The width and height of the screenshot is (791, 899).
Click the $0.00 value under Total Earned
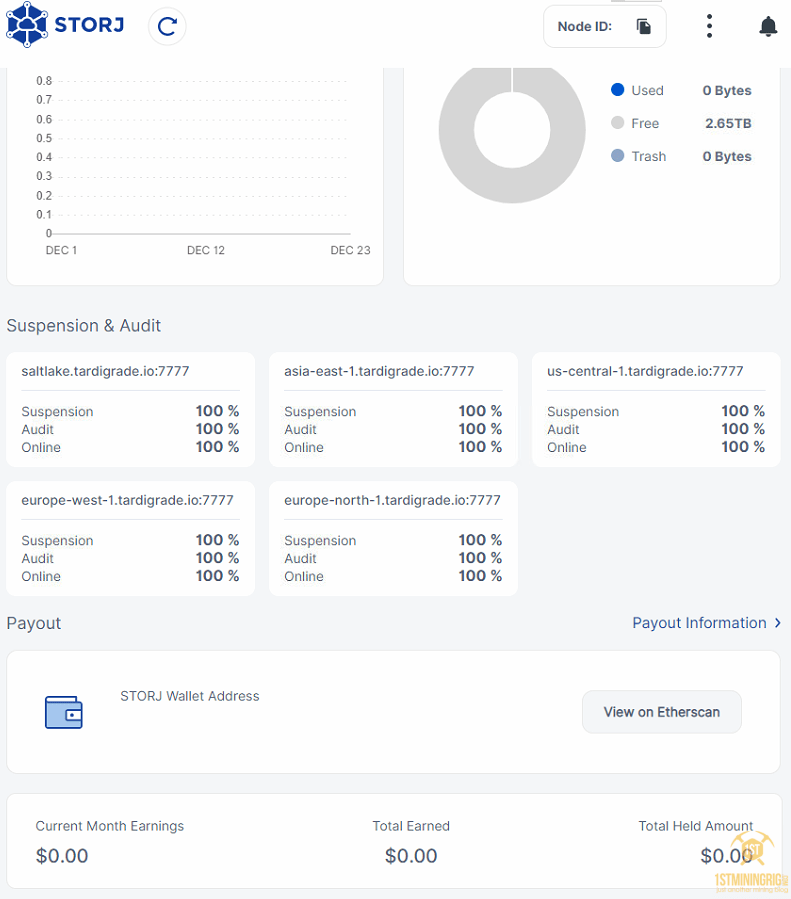pos(411,856)
